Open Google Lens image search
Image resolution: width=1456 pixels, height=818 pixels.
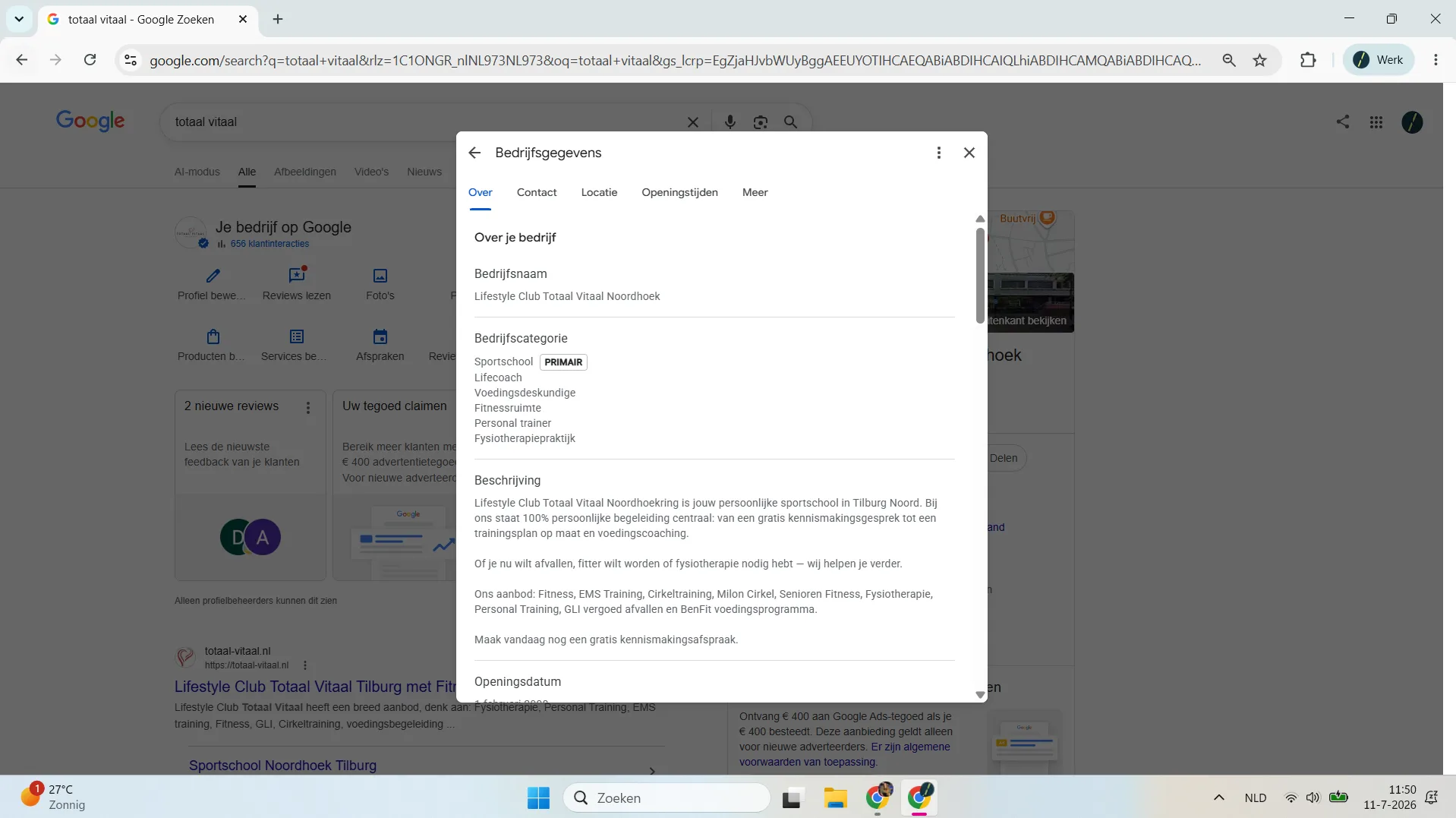(x=760, y=122)
